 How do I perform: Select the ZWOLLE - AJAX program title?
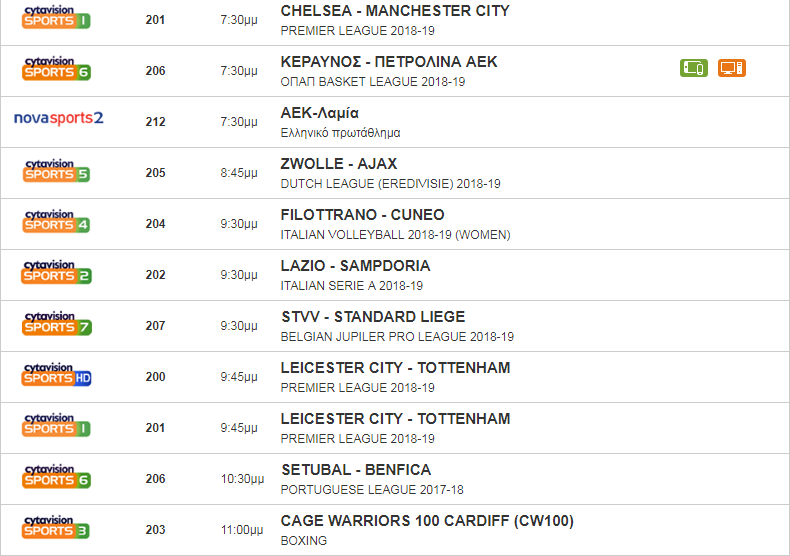[339, 164]
